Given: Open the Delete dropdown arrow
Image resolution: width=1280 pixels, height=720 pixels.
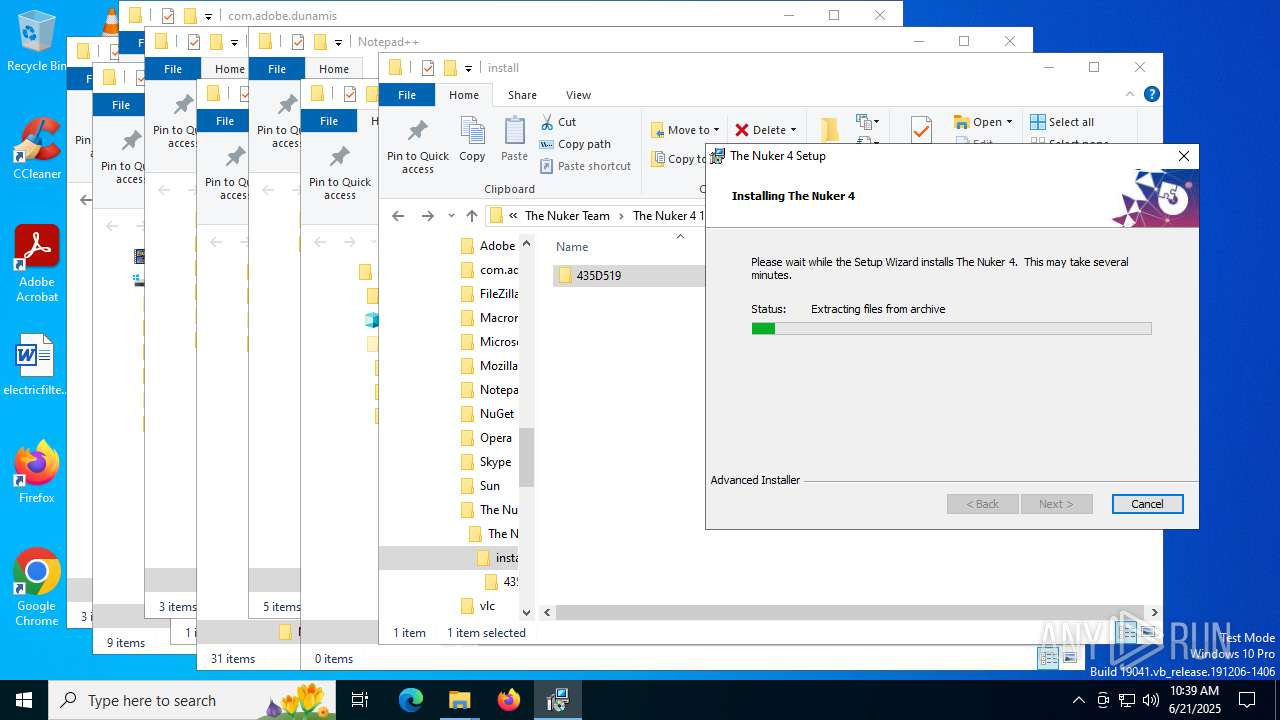Looking at the screenshot, I should (x=793, y=130).
